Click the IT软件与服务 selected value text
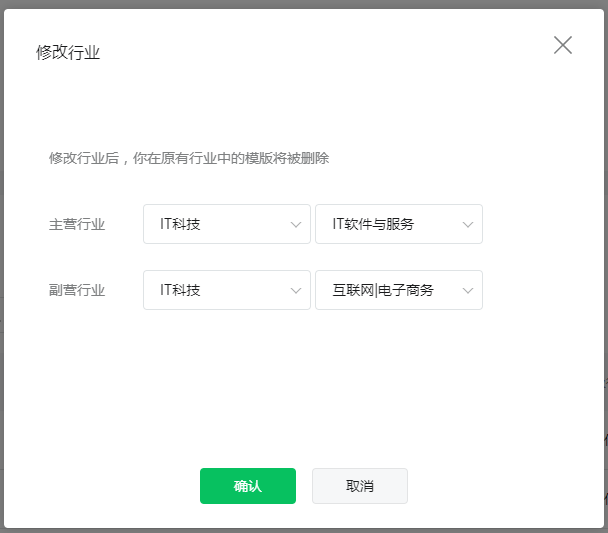 pyautogui.click(x=373, y=224)
